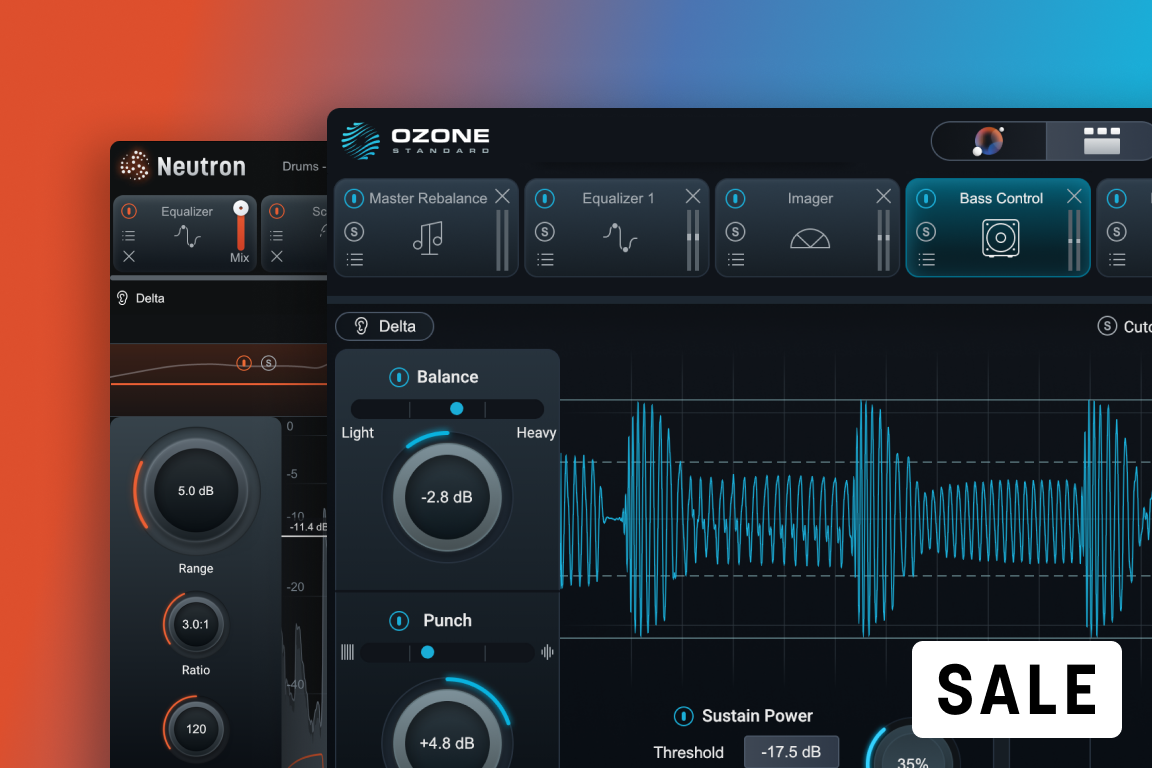
Task: Solo the Equalizer 1 module
Action: pyautogui.click(x=544, y=232)
